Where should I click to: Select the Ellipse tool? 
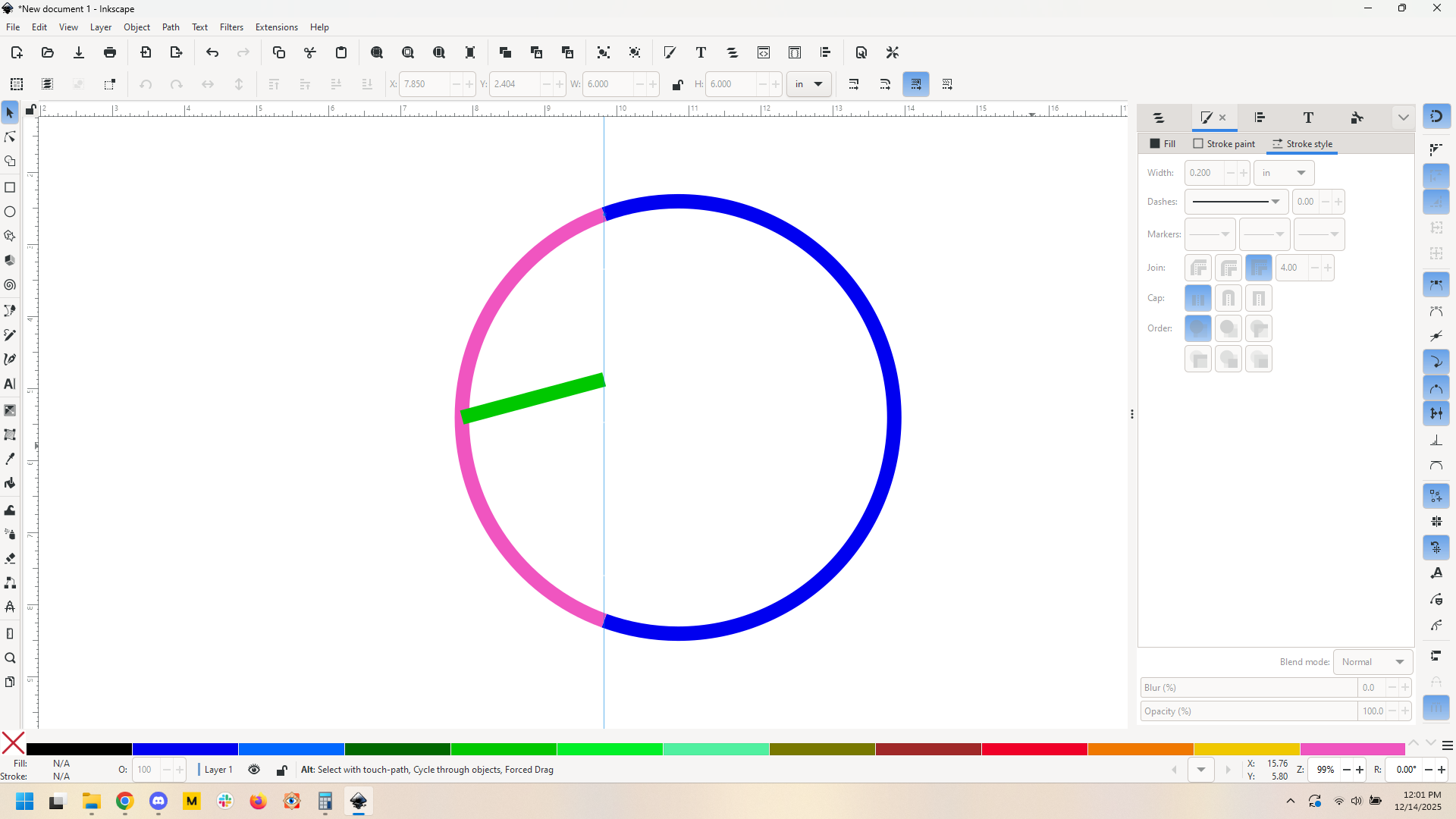(x=10, y=212)
